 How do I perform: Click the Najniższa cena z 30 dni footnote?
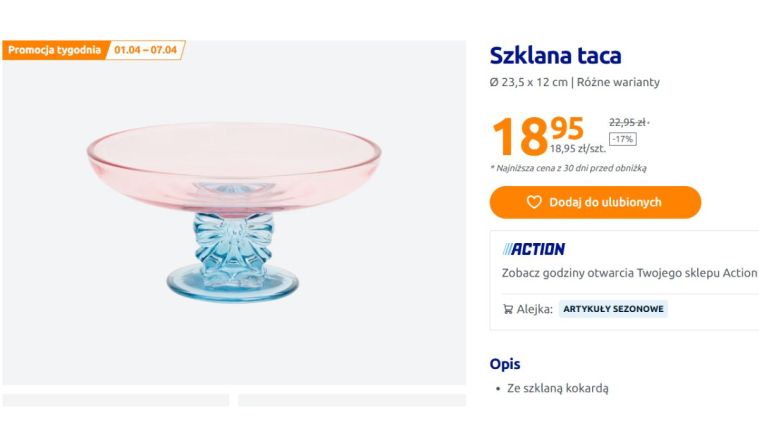[x=568, y=168]
